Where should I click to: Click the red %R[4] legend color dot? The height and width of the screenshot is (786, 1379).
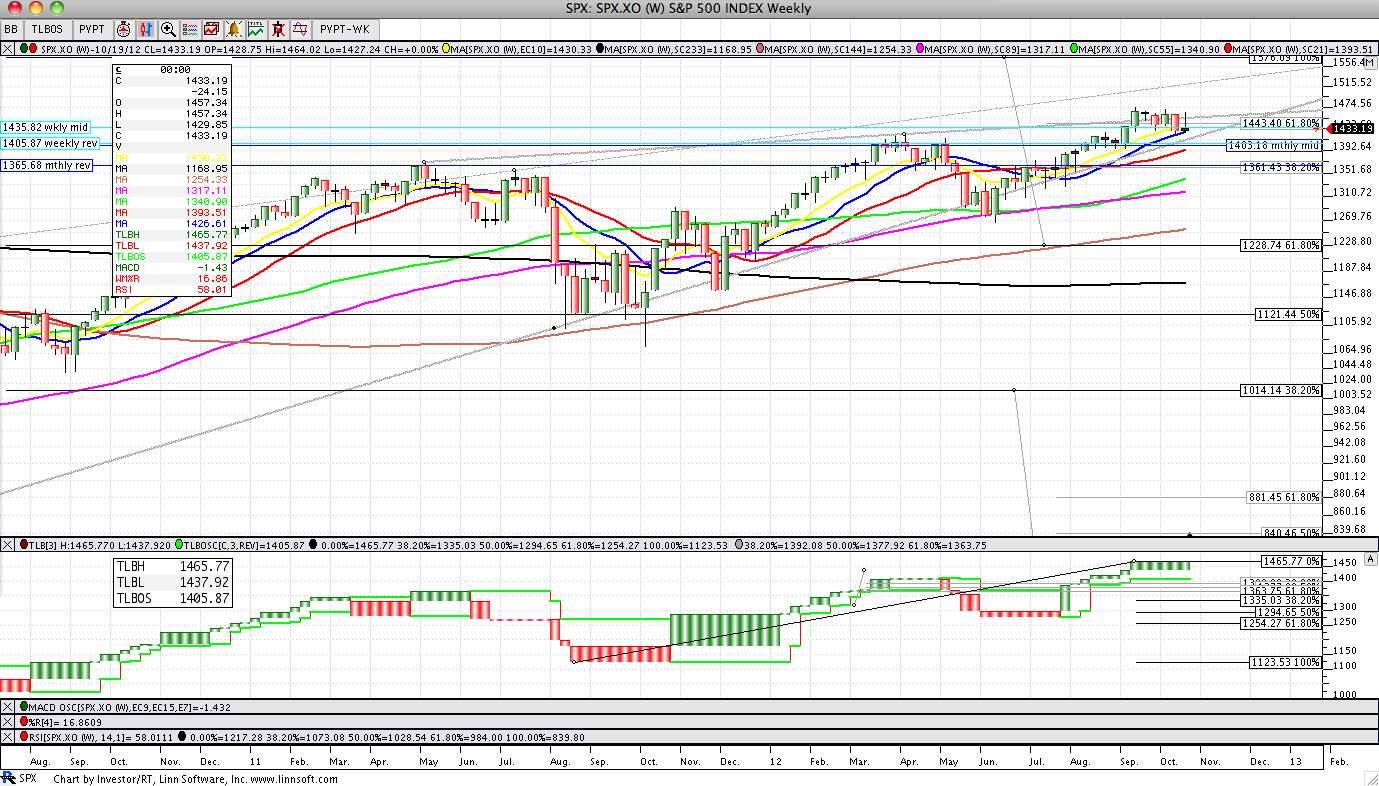click(24, 721)
